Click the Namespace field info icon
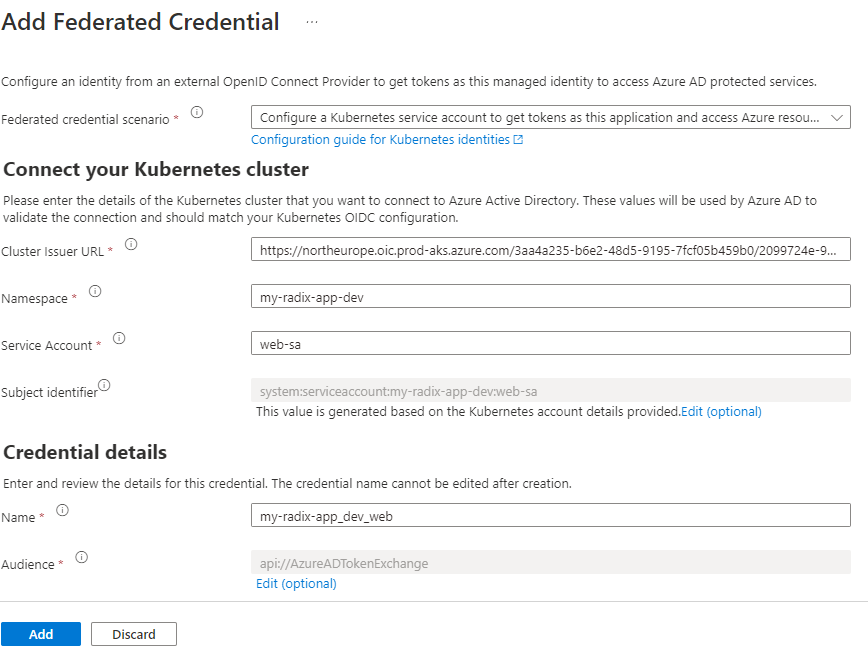Viewport: 868px width, 660px height. click(95, 289)
